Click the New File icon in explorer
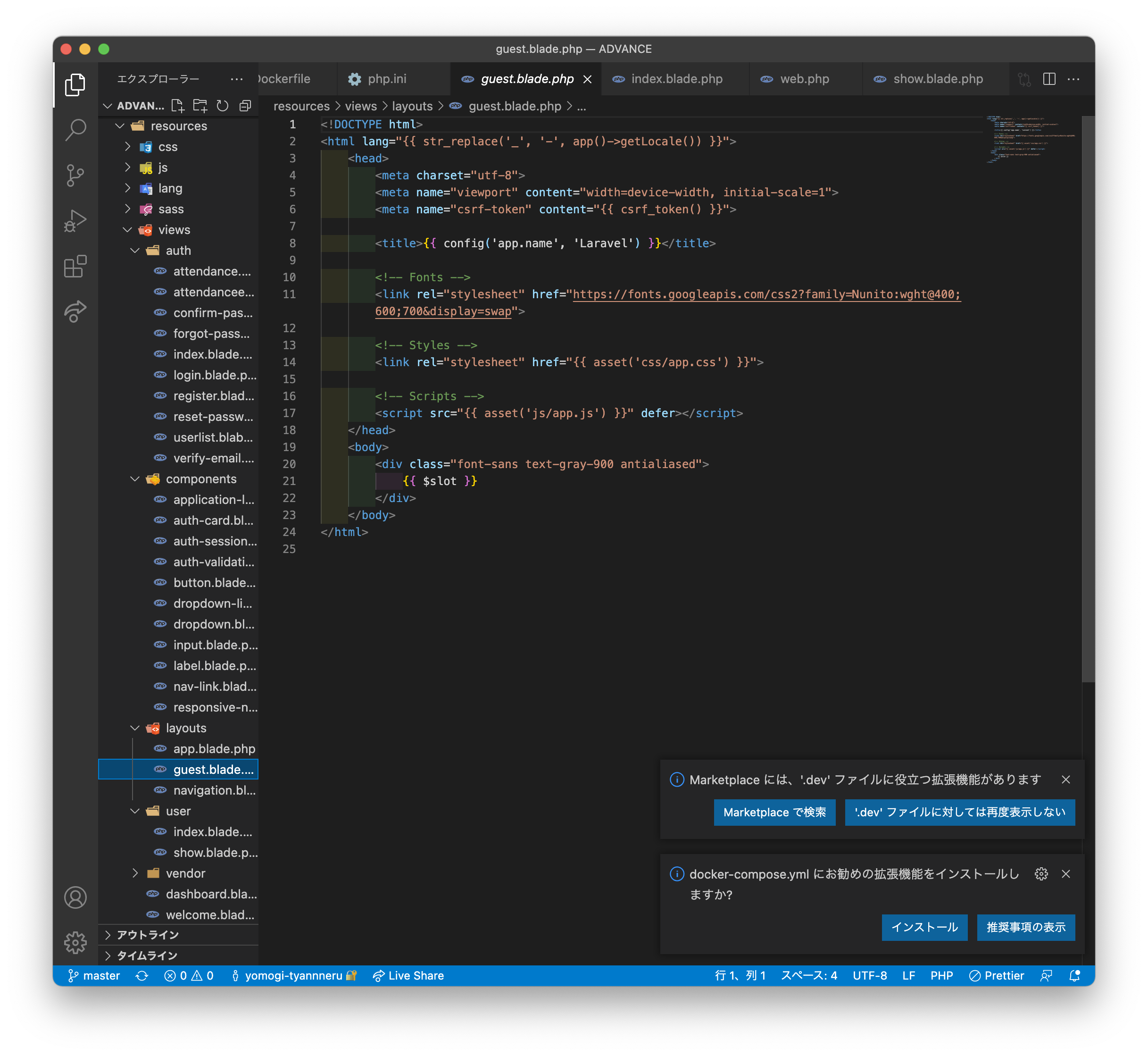The height and width of the screenshot is (1056, 1148). (x=178, y=106)
